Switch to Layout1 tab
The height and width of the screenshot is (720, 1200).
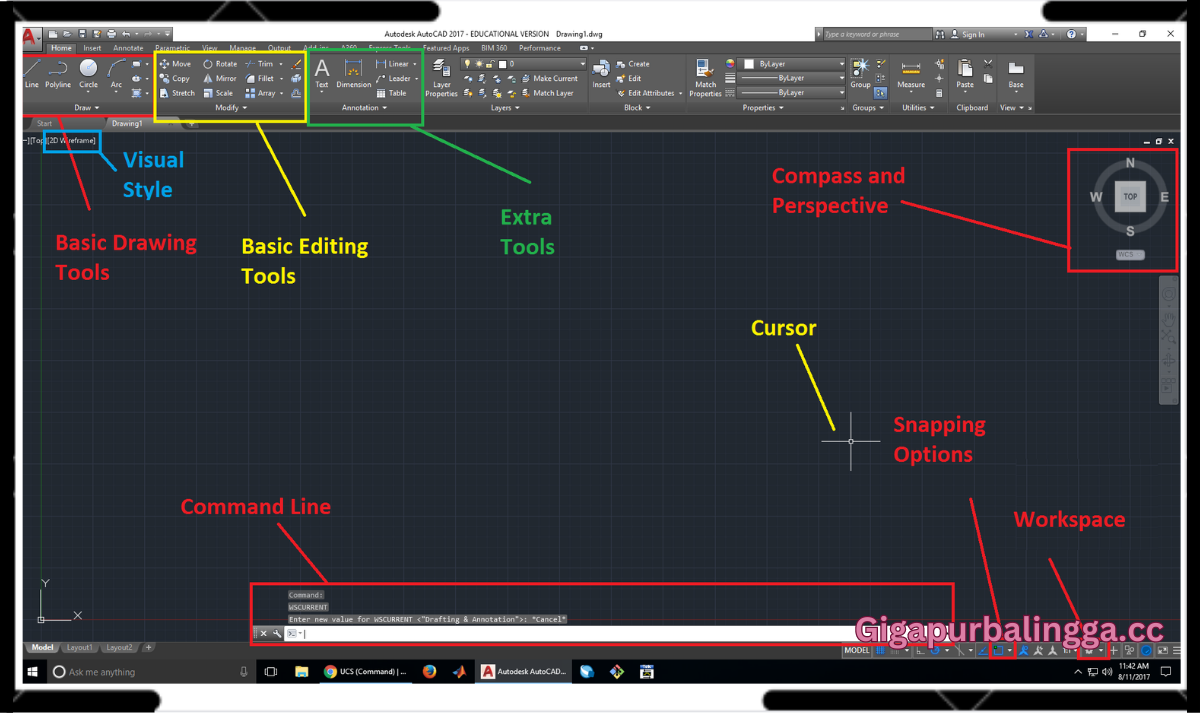pyautogui.click(x=80, y=648)
